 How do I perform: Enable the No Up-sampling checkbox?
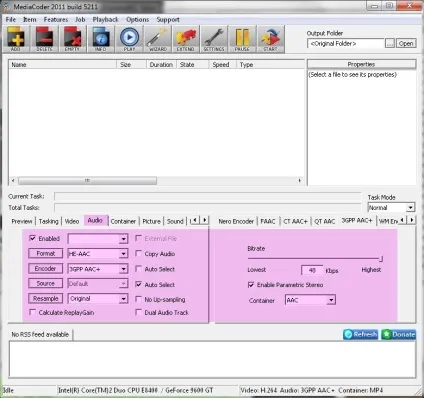pos(138,299)
